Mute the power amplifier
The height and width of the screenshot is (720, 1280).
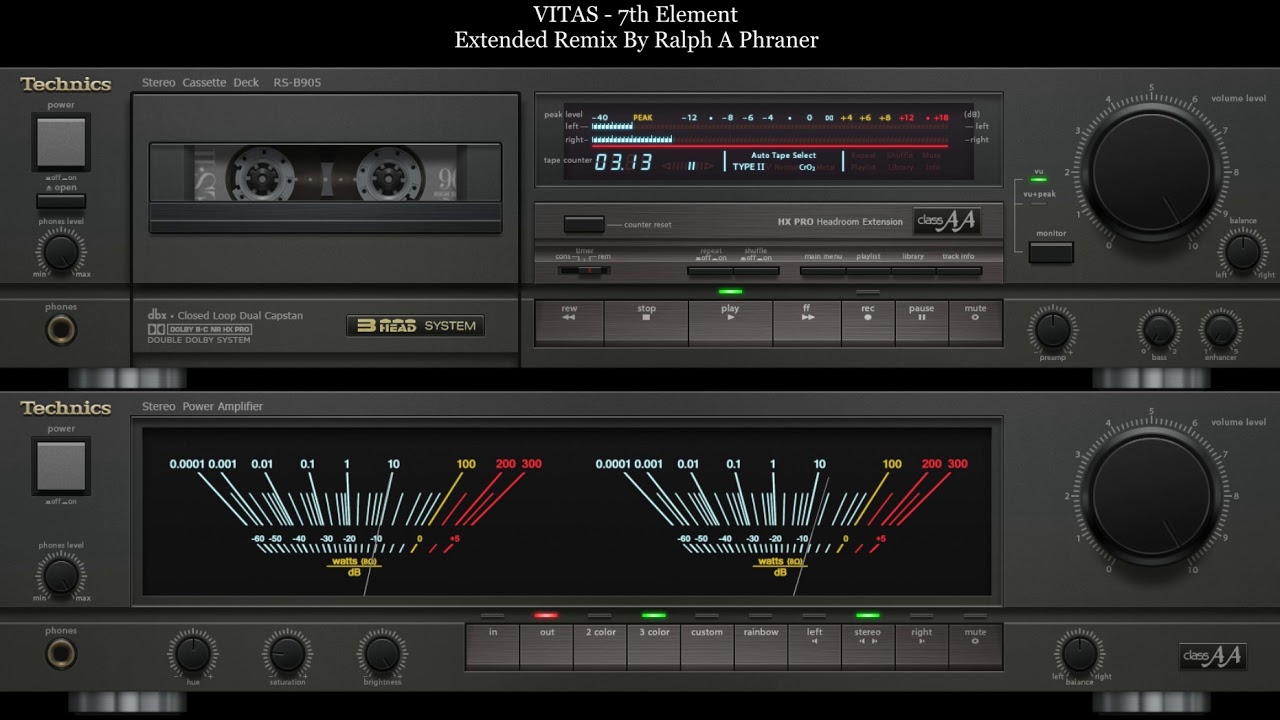click(975, 646)
